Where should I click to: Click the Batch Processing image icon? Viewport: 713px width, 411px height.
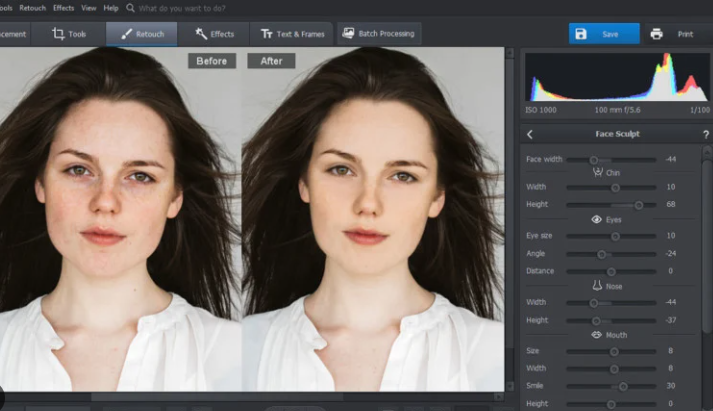(348, 33)
